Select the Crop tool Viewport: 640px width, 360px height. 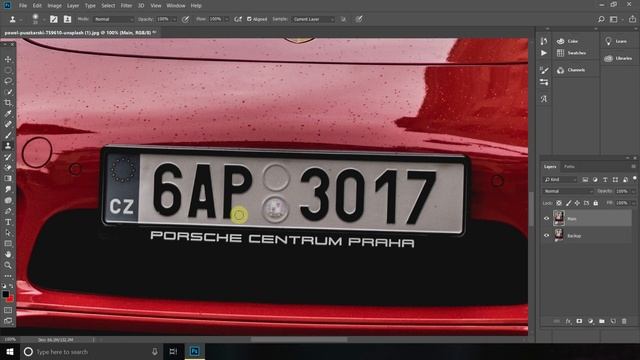click(8, 102)
